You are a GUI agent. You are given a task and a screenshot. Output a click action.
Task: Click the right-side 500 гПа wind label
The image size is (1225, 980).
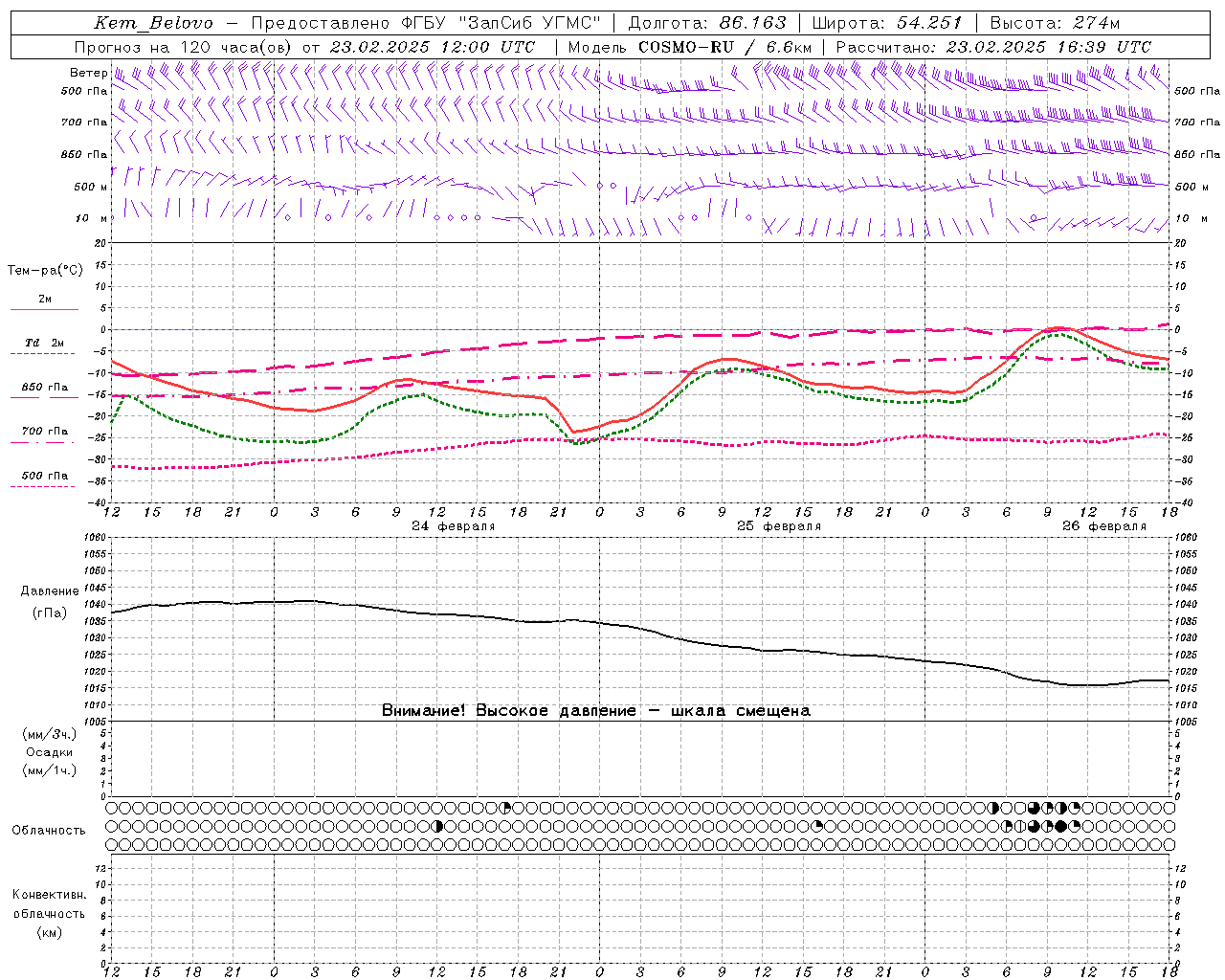(1197, 91)
